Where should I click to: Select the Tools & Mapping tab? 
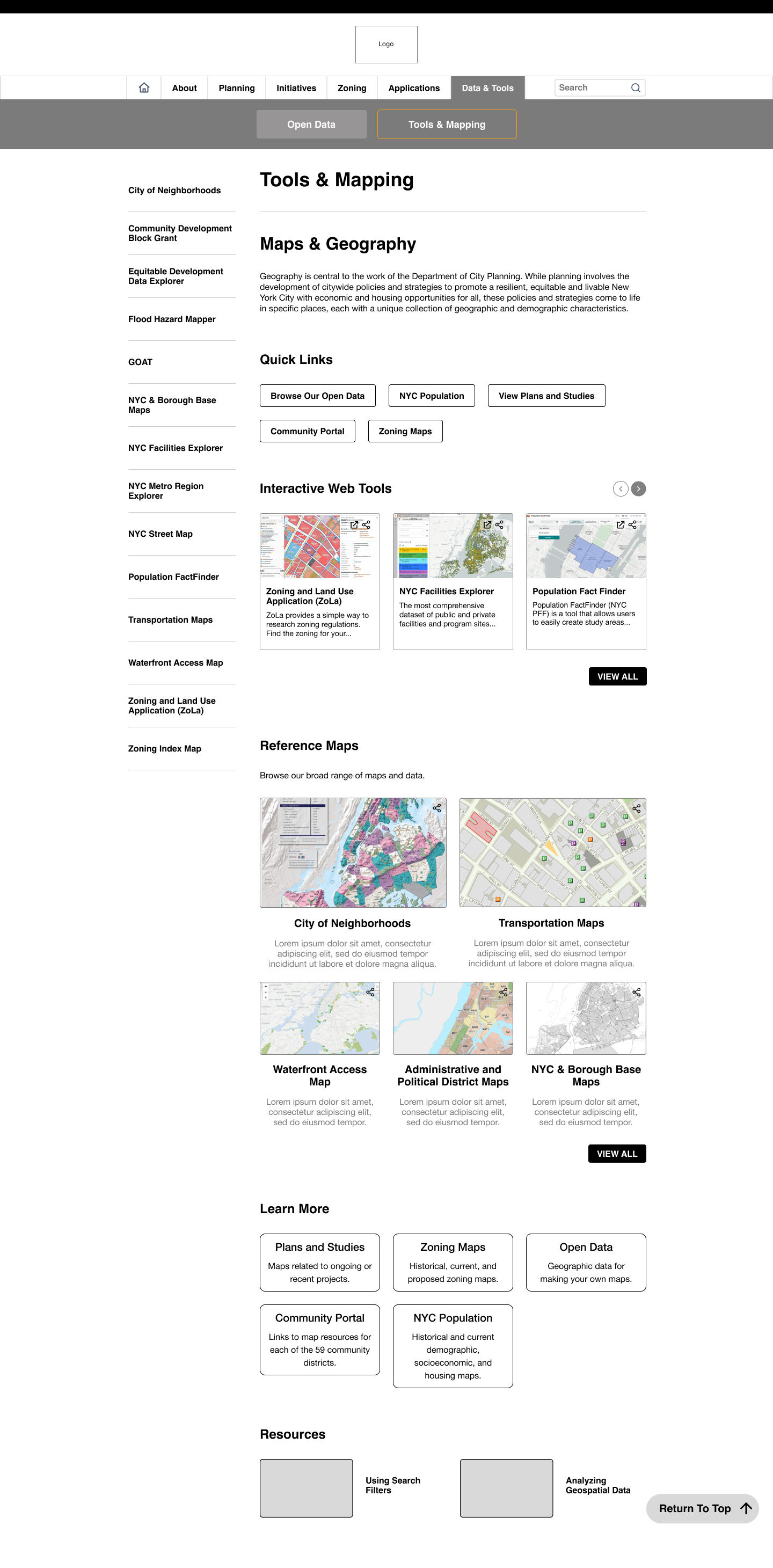pos(447,124)
